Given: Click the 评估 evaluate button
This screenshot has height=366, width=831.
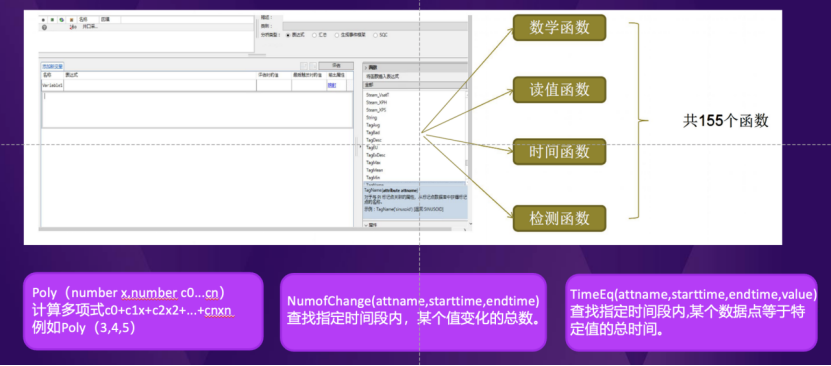Looking at the screenshot, I should [x=335, y=66].
